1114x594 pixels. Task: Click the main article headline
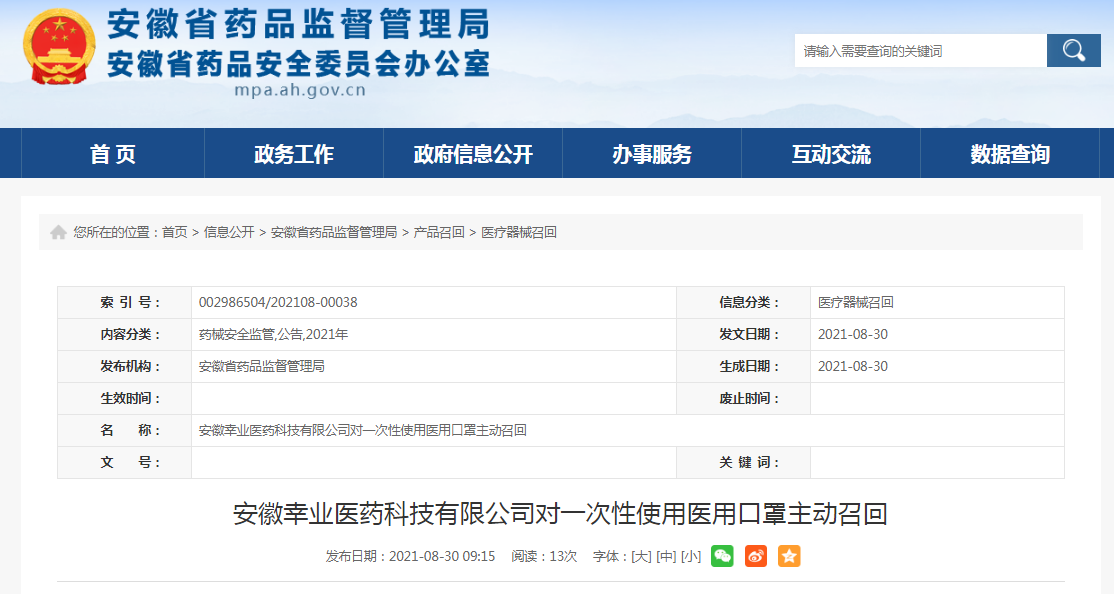561,513
